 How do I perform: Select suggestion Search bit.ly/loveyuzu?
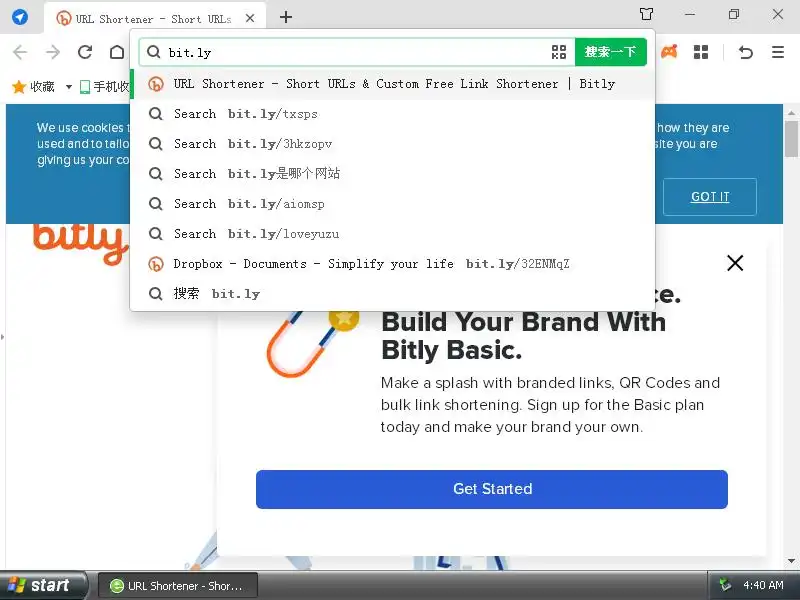[393, 234]
